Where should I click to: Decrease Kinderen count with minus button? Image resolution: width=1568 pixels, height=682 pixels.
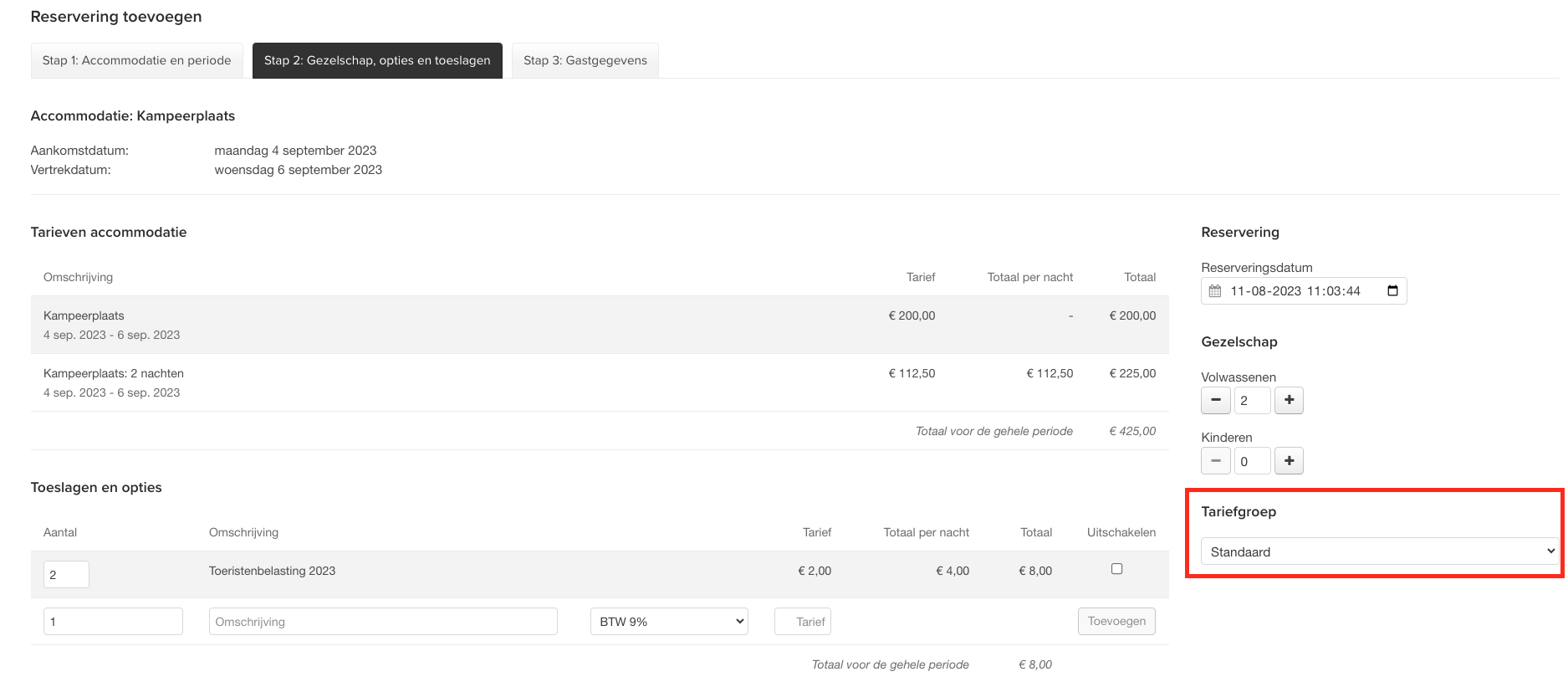tap(1215, 460)
